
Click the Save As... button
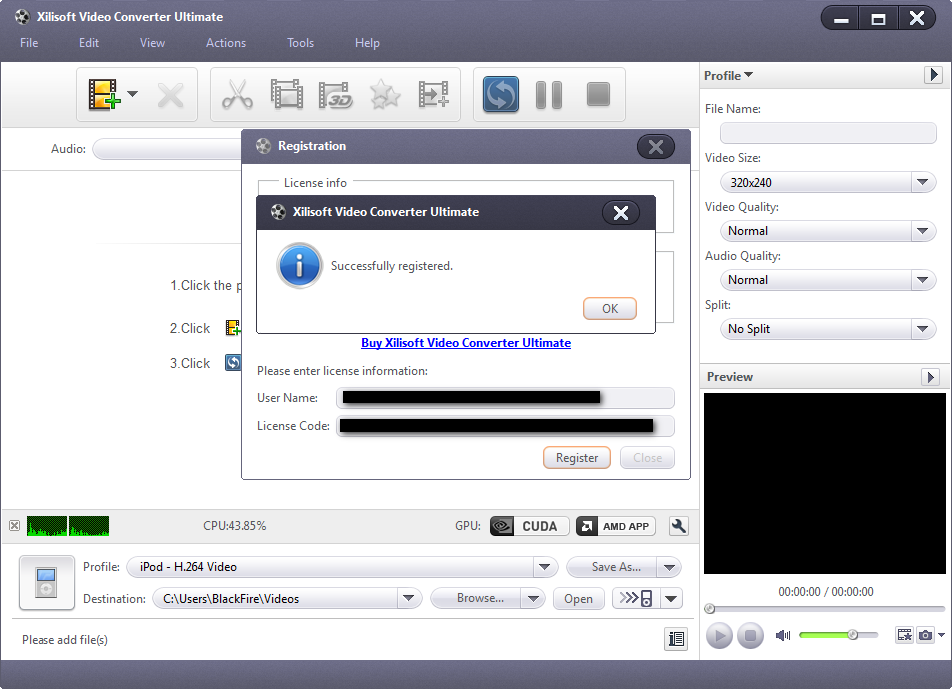613,567
